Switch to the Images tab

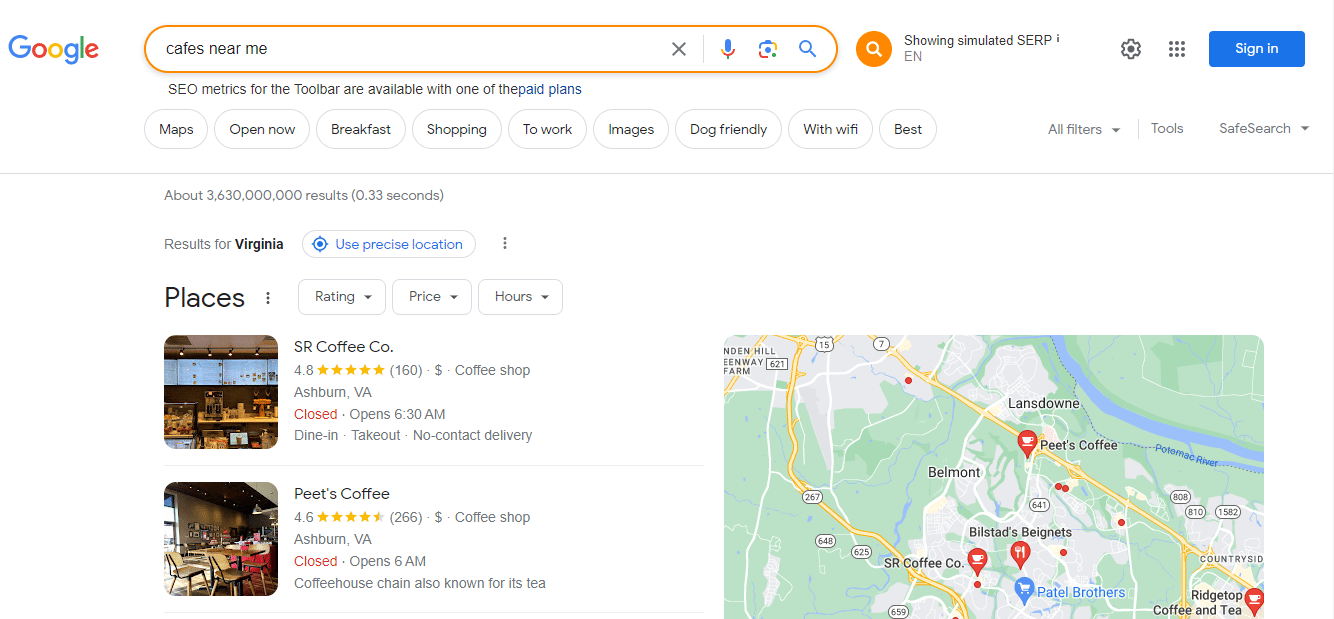click(x=631, y=129)
